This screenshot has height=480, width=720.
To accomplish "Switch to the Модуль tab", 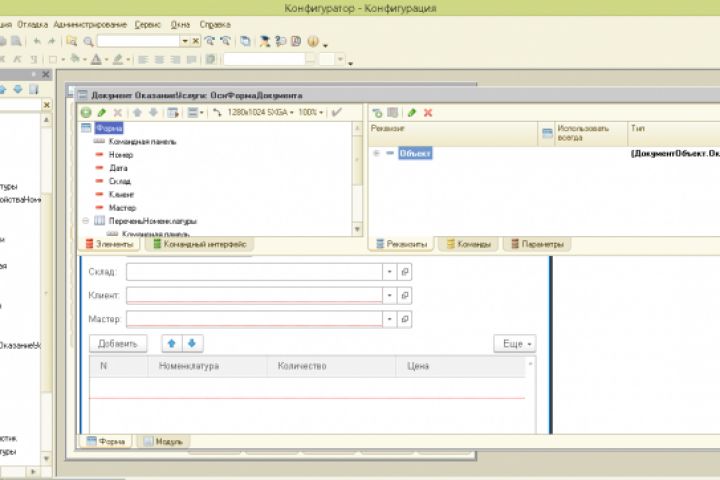I will [x=163, y=441].
